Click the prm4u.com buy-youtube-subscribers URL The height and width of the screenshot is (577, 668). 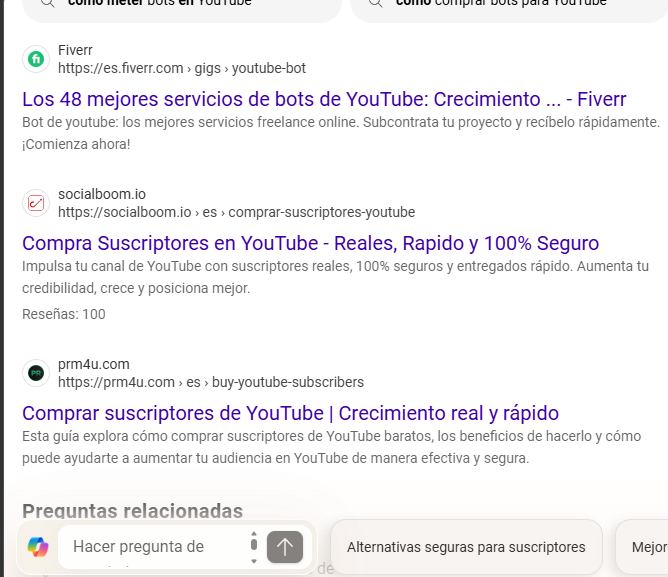coord(211,382)
